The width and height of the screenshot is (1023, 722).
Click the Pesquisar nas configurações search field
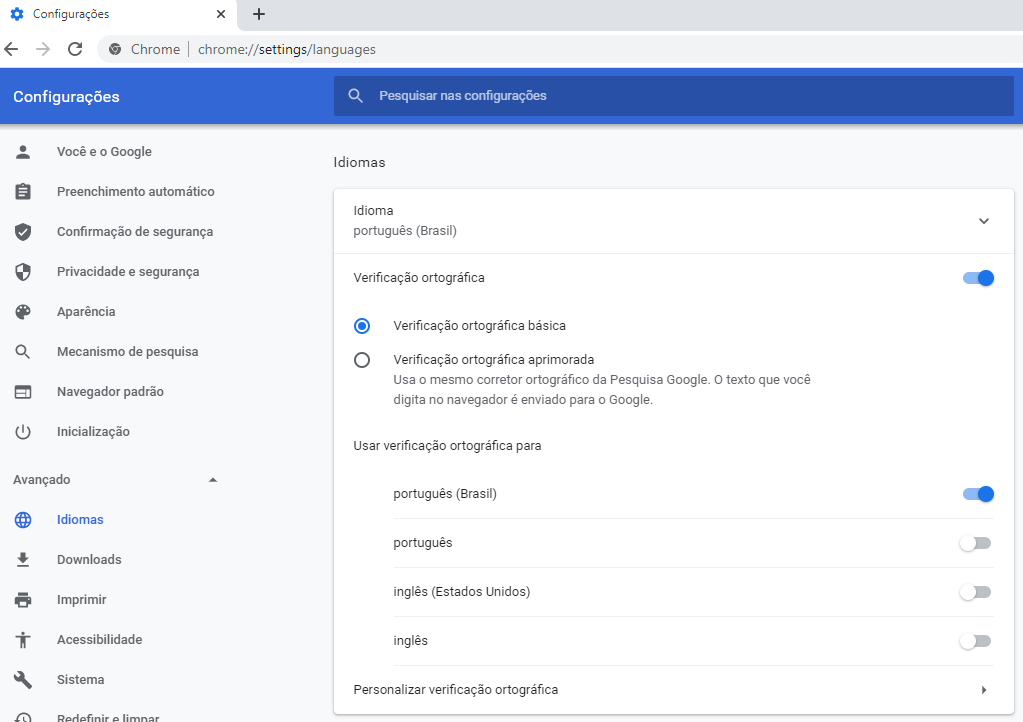tap(673, 96)
